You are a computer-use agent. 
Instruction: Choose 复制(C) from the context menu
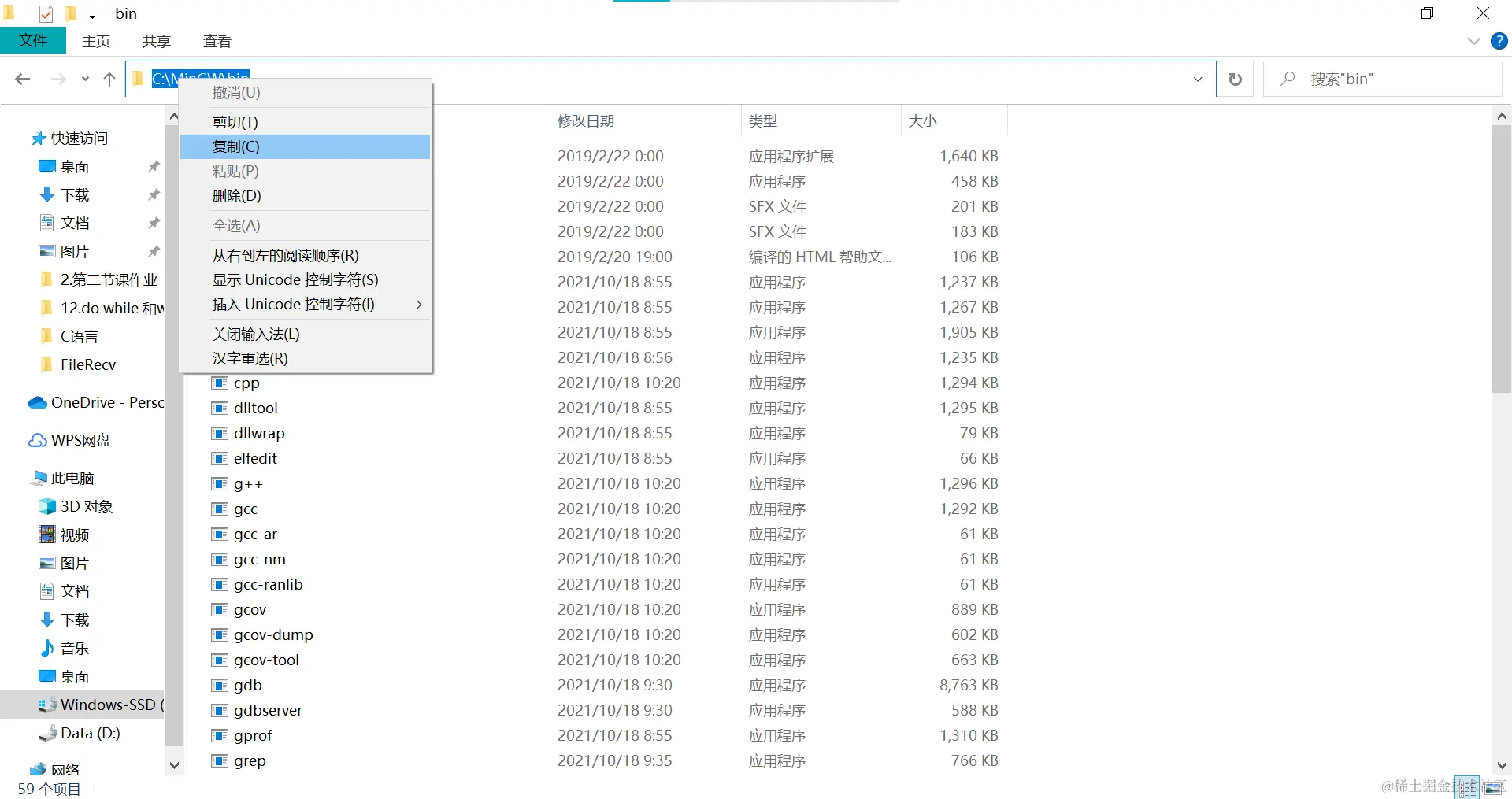(306, 146)
